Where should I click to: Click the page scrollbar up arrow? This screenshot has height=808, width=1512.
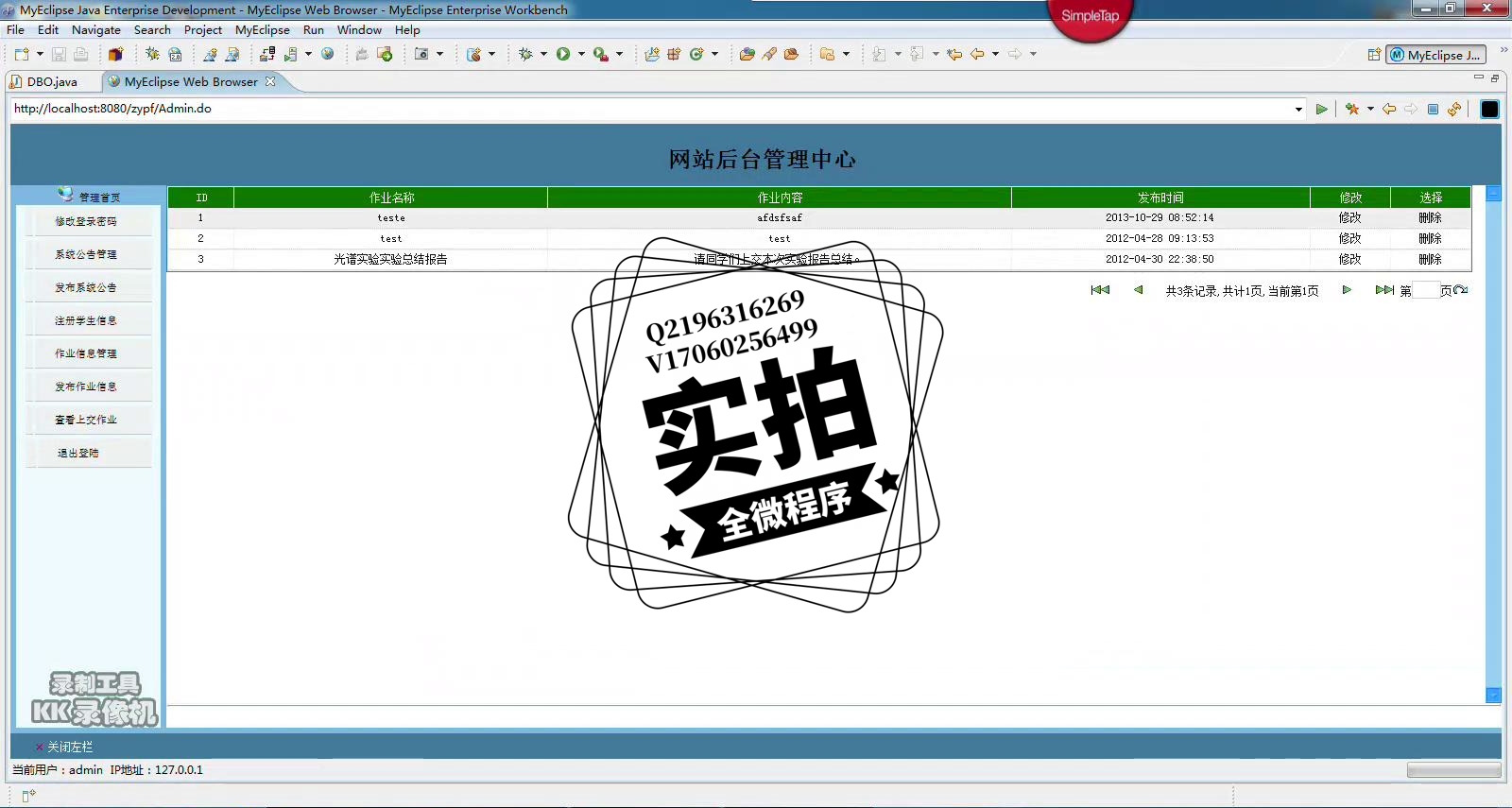pyautogui.click(x=1494, y=194)
